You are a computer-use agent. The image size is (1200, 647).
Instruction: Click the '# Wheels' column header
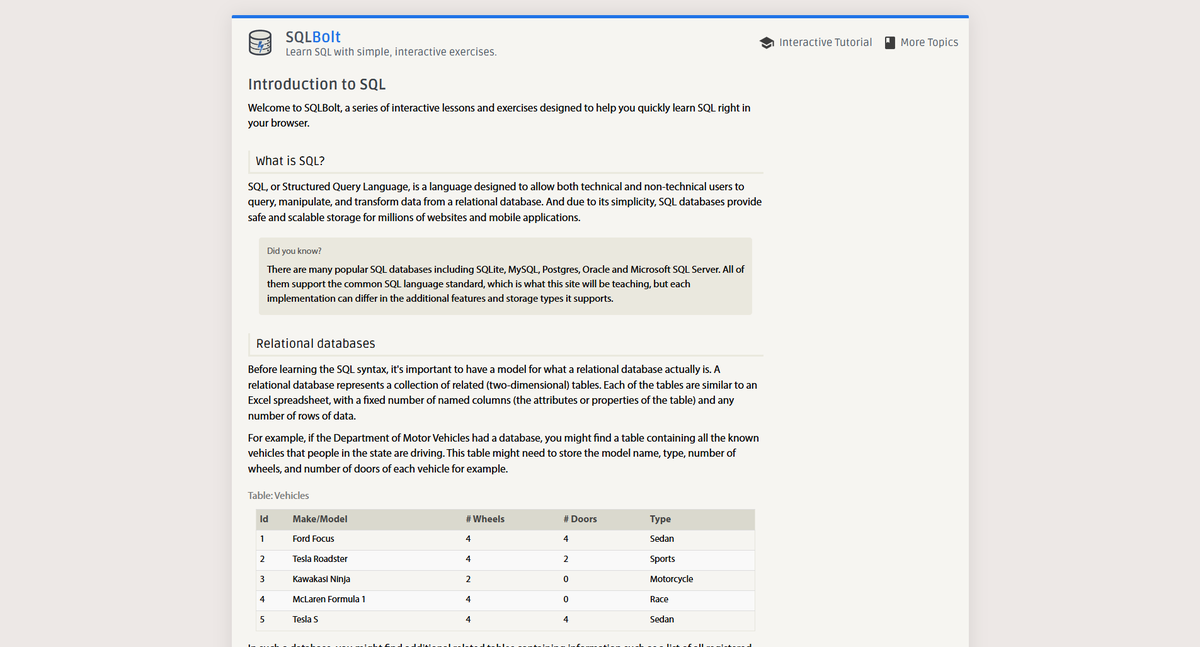click(x=485, y=519)
